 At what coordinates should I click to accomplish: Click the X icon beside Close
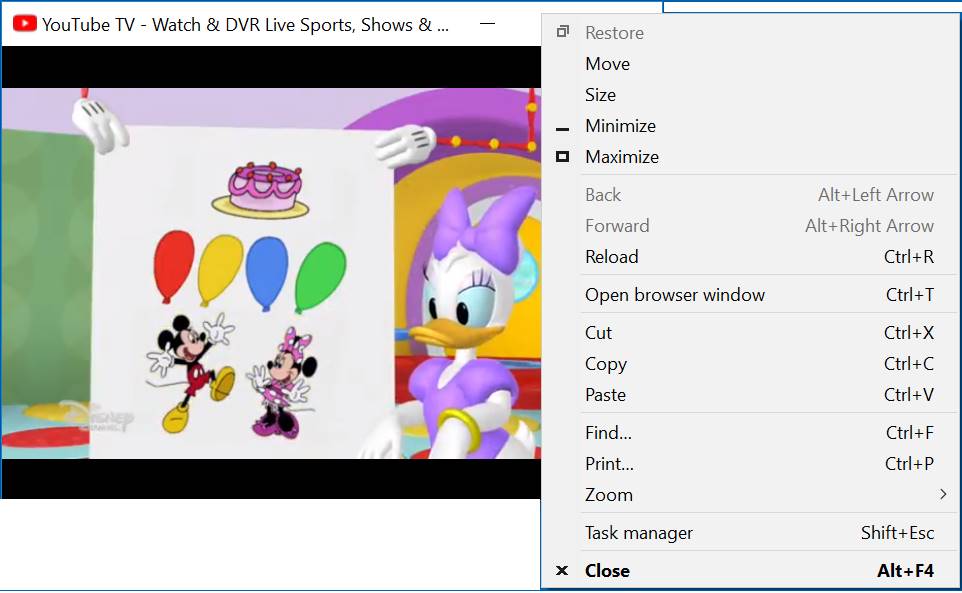click(x=561, y=570)
